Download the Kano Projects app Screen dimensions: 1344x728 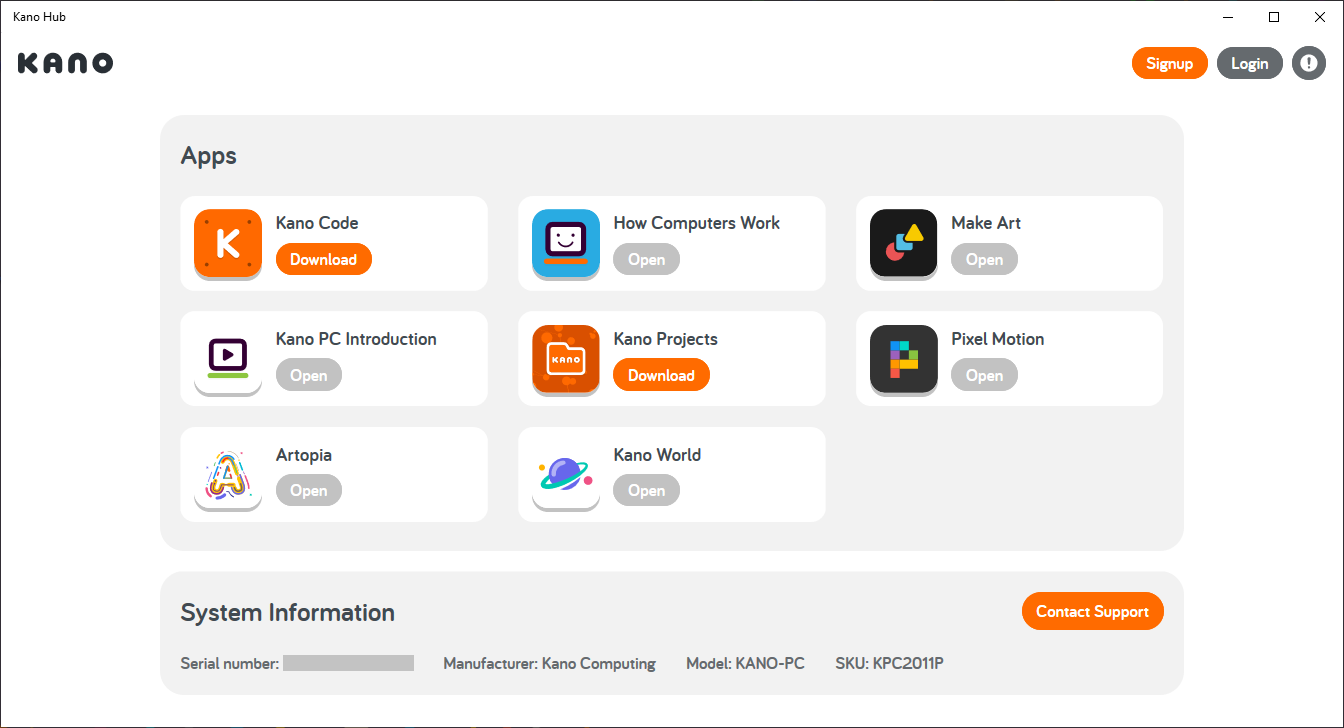coord(661,375)
